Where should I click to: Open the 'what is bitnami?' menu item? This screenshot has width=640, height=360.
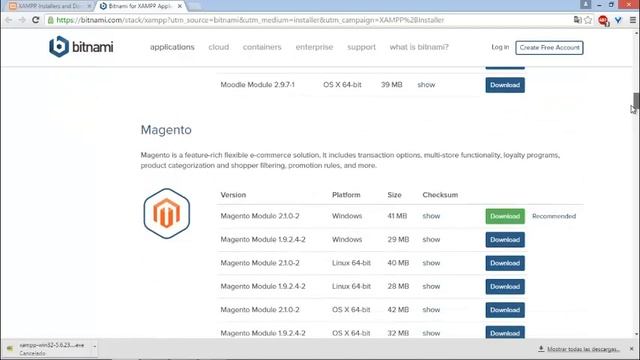(419, 47)
